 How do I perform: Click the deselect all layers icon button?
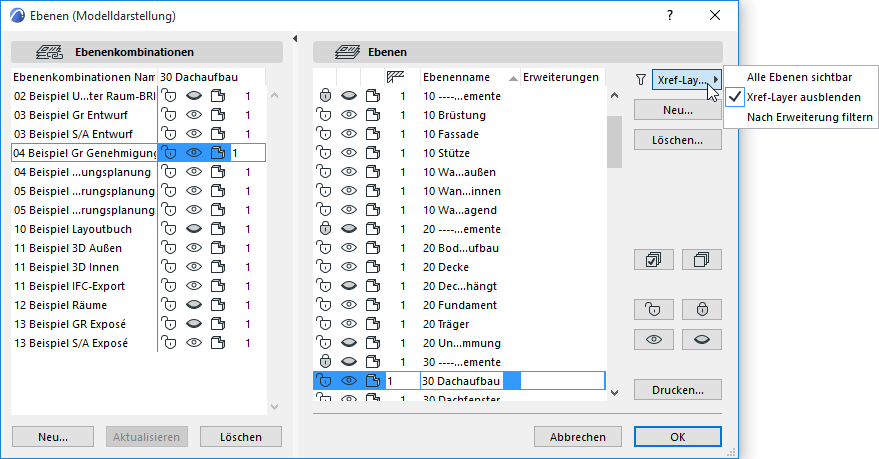pyautogui.click(x=701, y=259)
